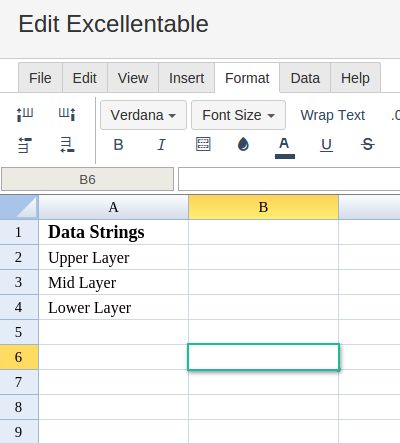Insert column right icon
The image size is (400, 443).
click(67, 114)
